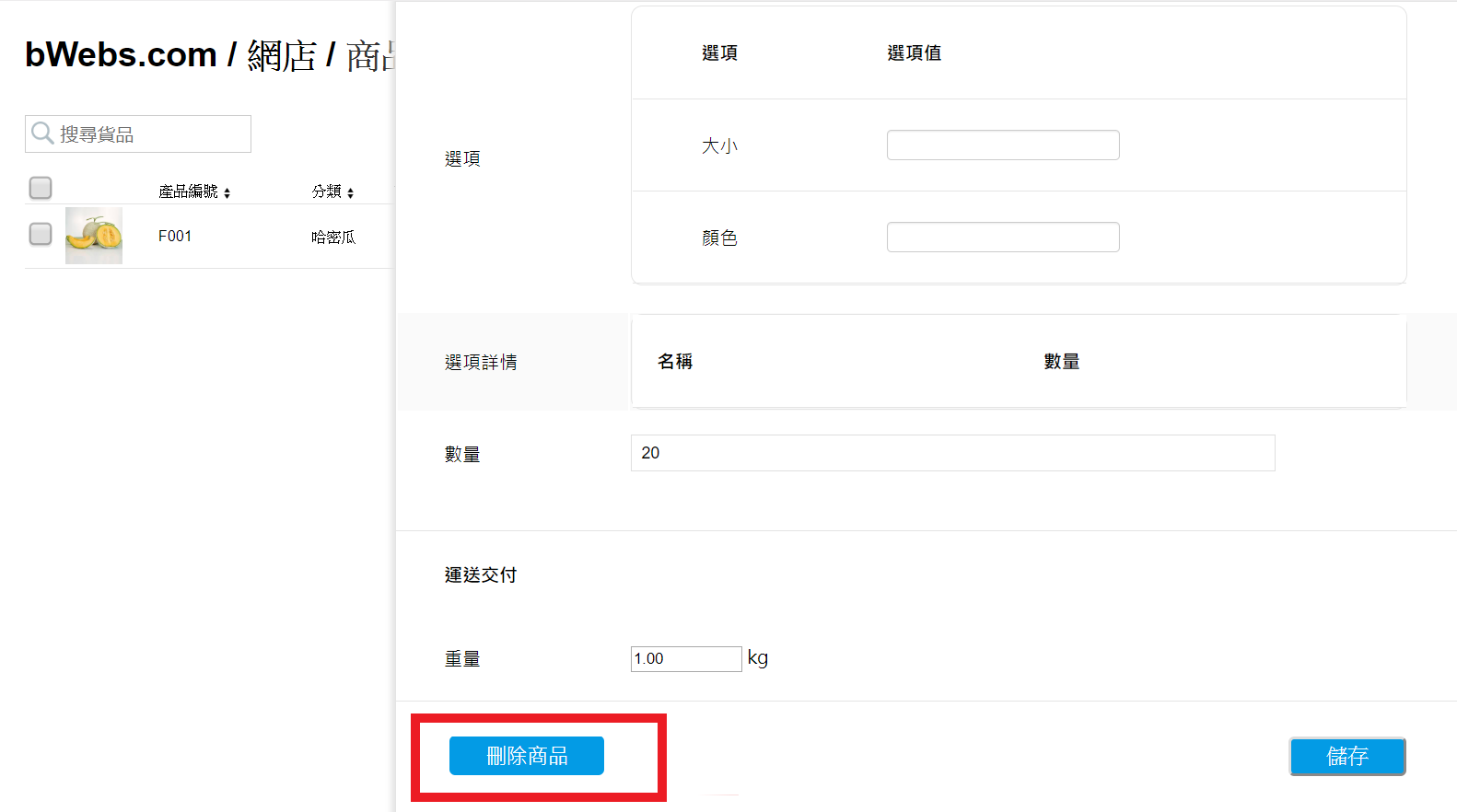1457x812 pixels.
Task: Click the 大小 option value field
Action: (x=1002, y=145)
